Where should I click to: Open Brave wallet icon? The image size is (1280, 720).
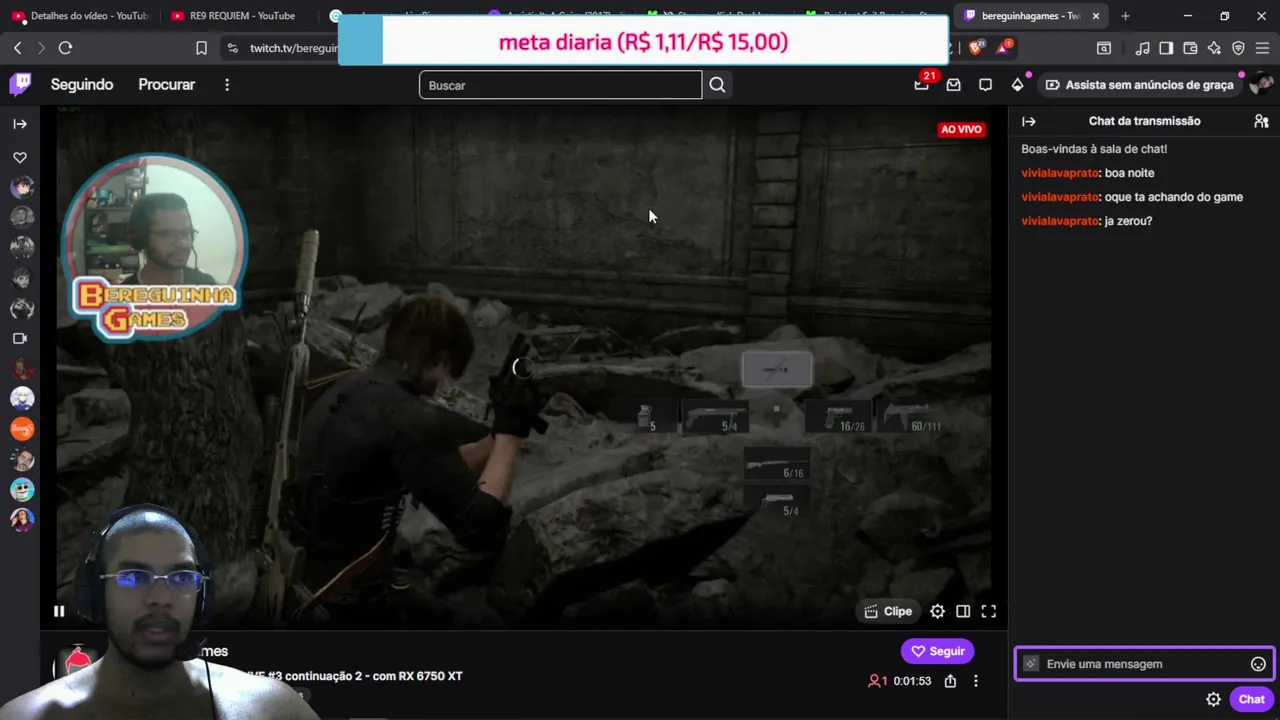click(x=1190, y=48)
